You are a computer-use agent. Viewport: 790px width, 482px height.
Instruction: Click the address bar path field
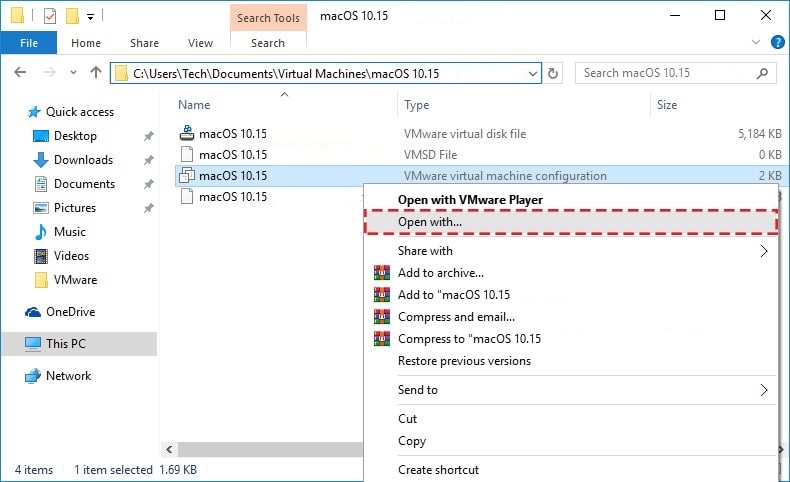tap(325, 74)
